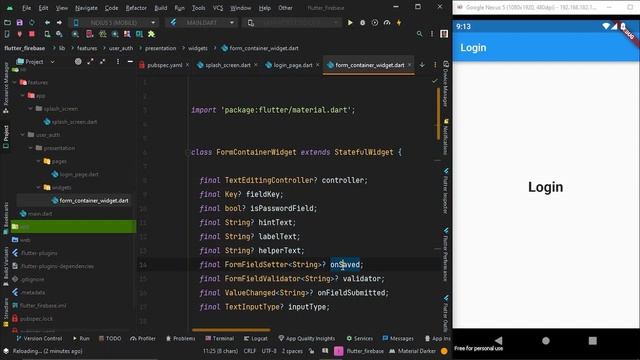Switch to the login_page.dart editor tab
The width and height of the screenshot is (640, 360).
coord(293,65)
